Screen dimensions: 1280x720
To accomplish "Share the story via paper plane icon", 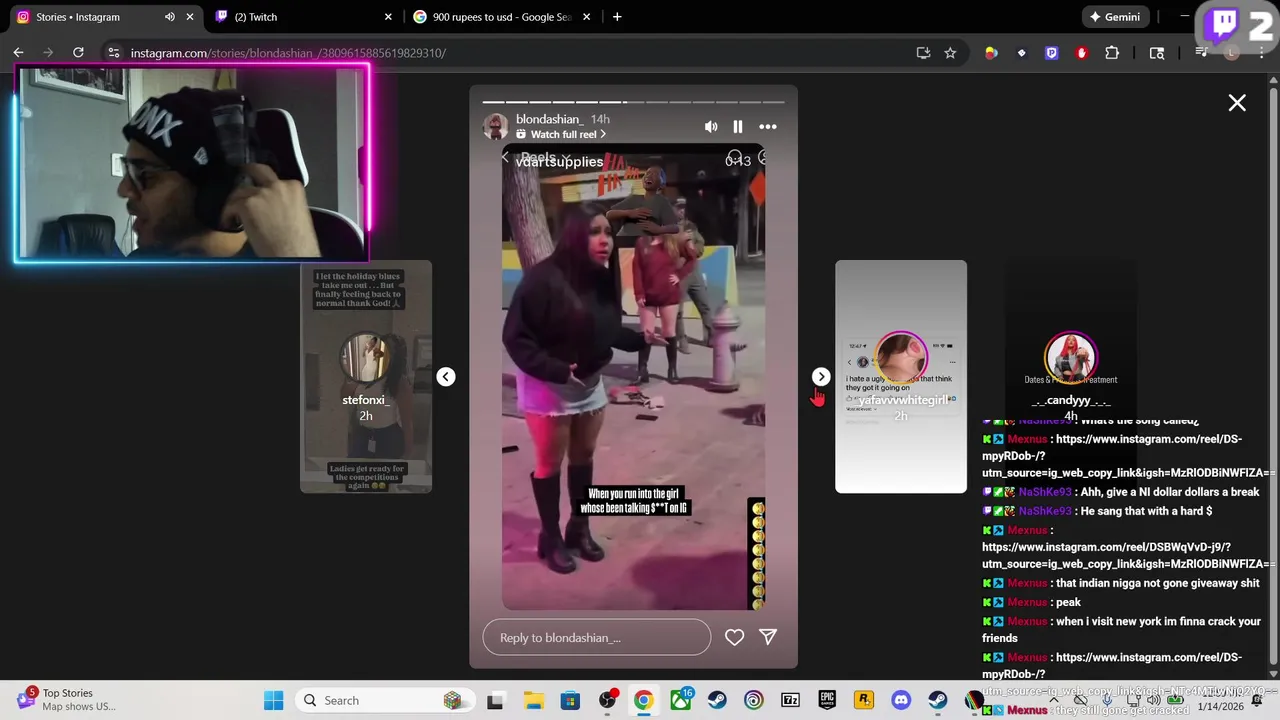I will click(768, 637).
